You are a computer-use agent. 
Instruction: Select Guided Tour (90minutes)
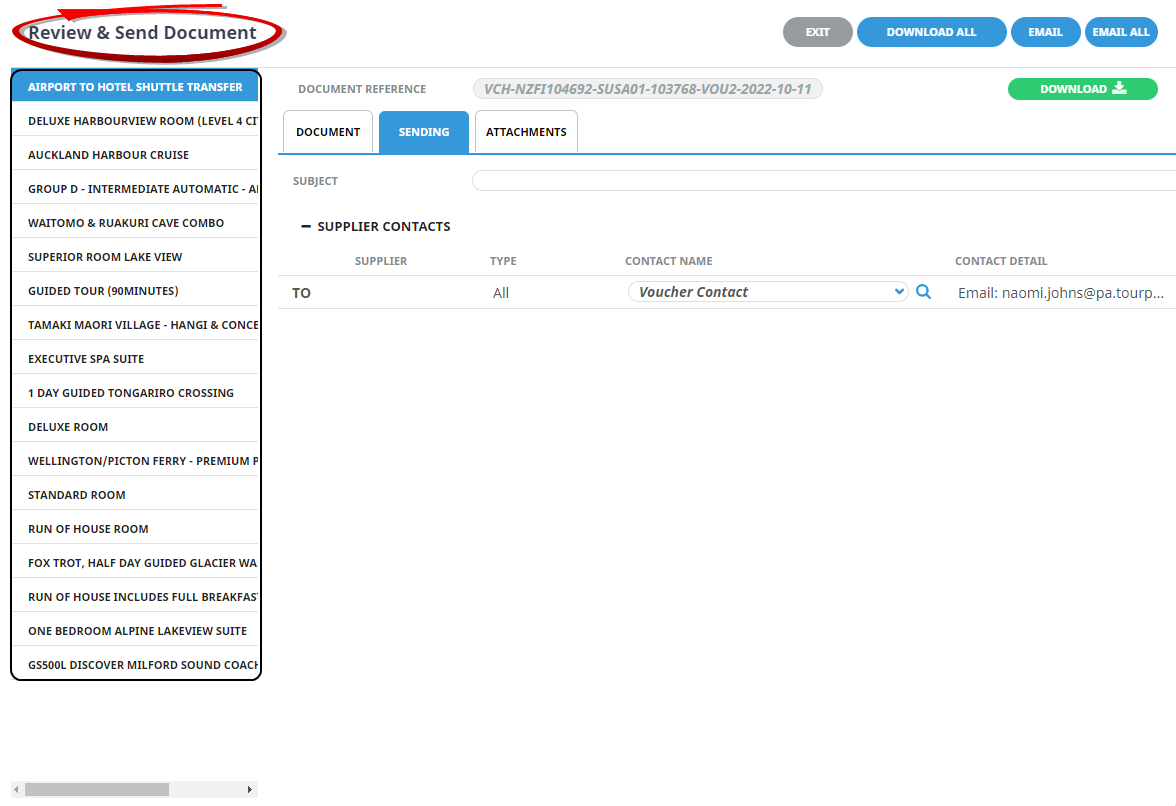(135, 291)
